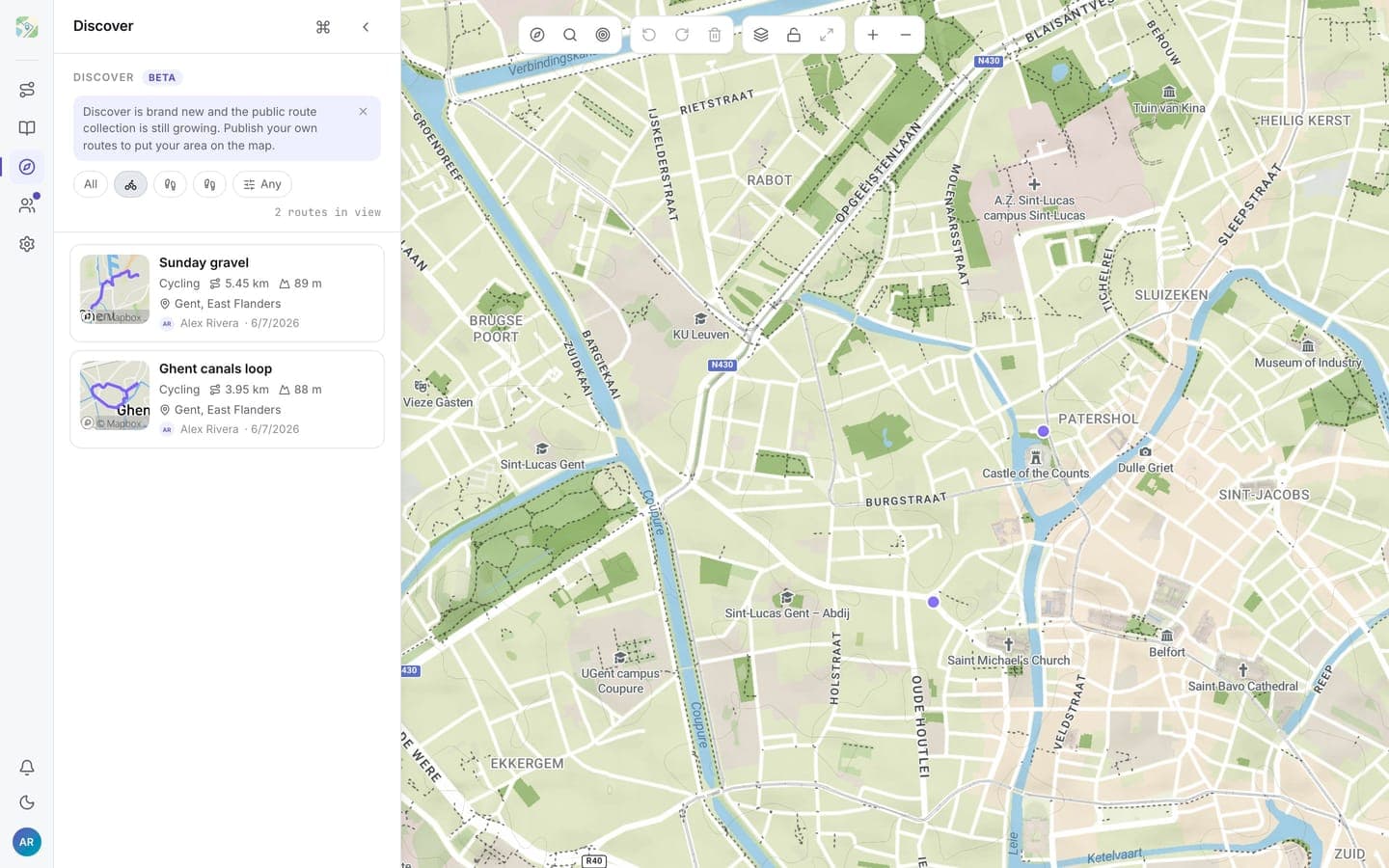Screen dimensions: 1389x868
Task: Open the settings gear in the sidebar
Action: tap(27, 244)
